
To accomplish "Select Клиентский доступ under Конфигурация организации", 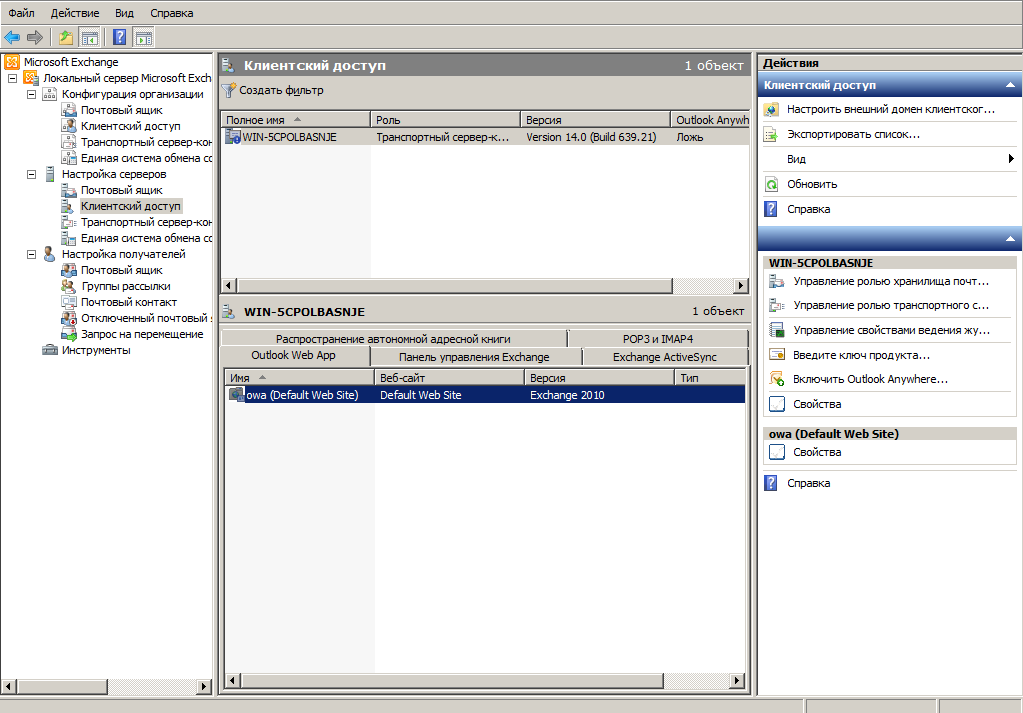I will [130, 126].
